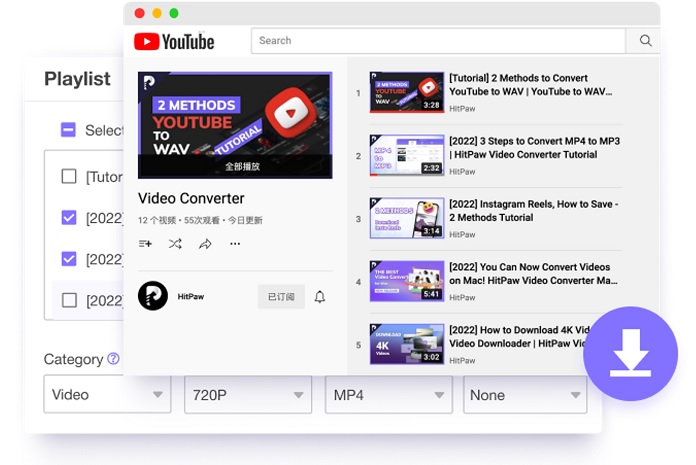Open the HitPaw channel avatar
696x465 pixels.
153,296
